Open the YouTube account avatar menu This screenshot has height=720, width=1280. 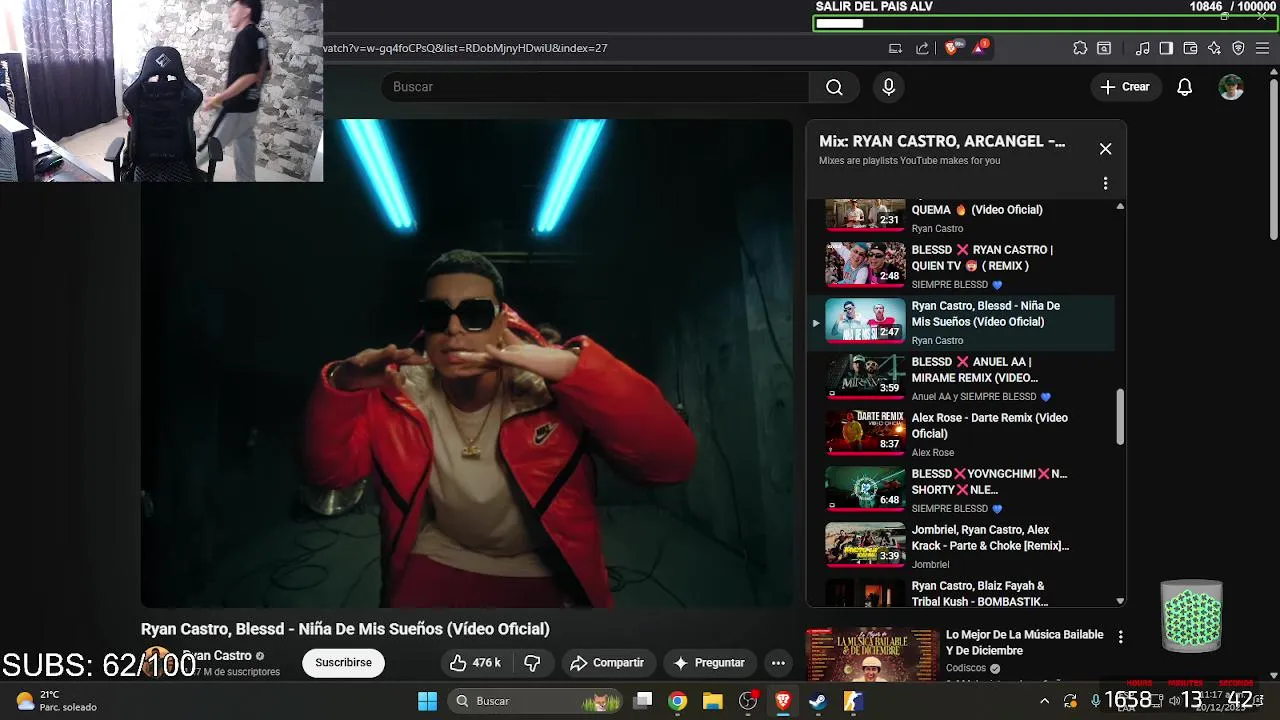tap(1231, 87)
